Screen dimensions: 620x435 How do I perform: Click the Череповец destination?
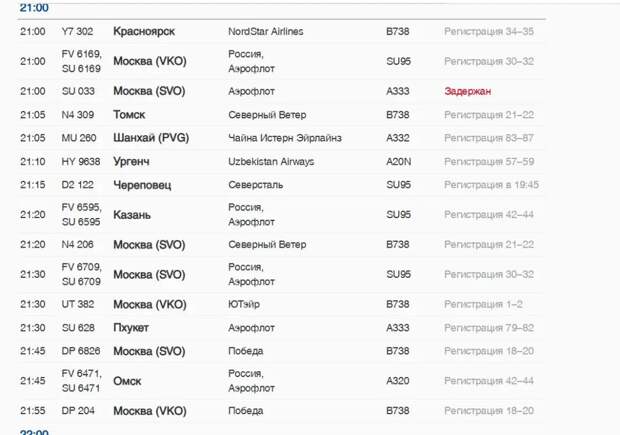(142, 185)
